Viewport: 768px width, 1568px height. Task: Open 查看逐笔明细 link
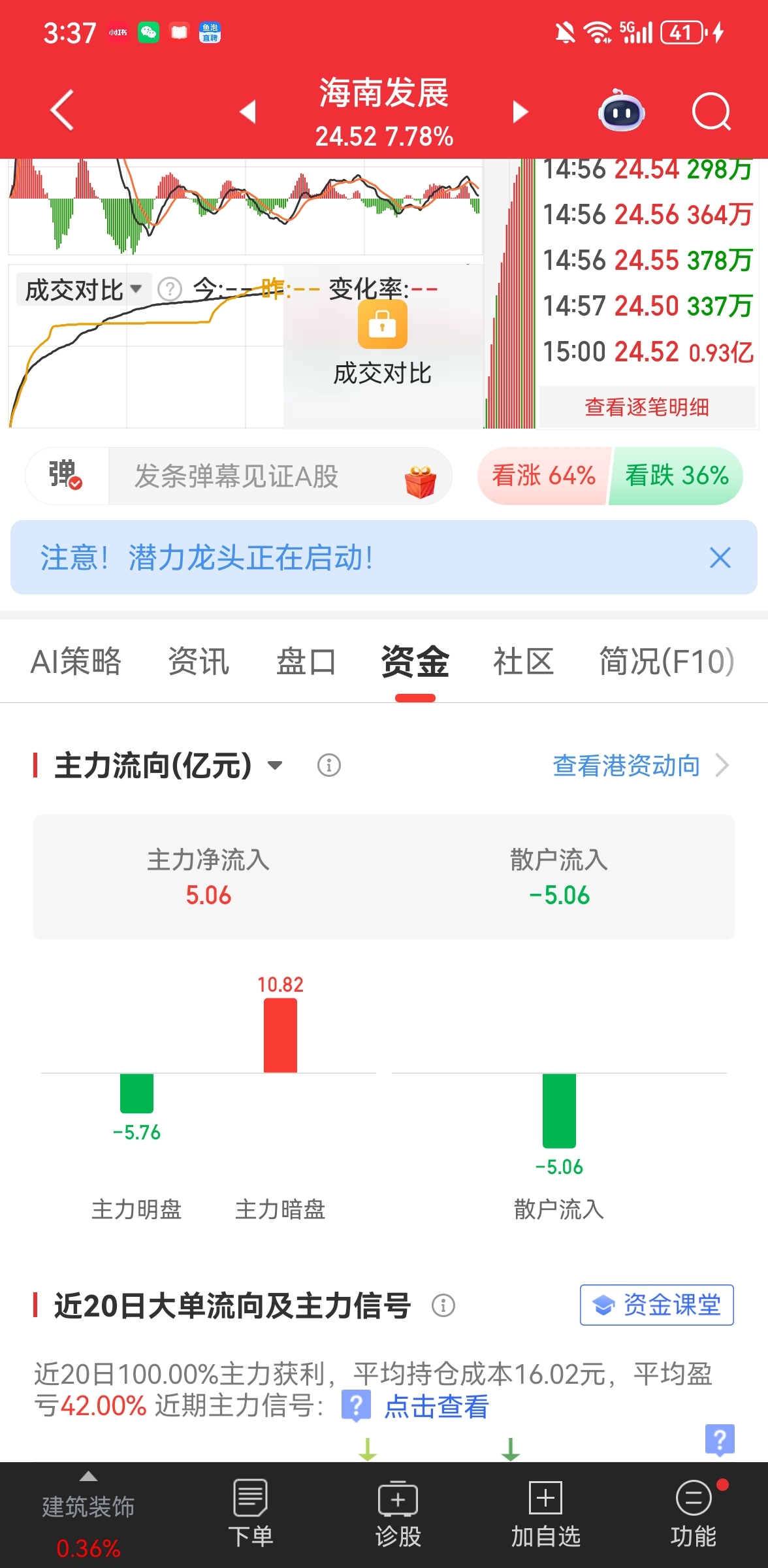(x=647, y=407)
